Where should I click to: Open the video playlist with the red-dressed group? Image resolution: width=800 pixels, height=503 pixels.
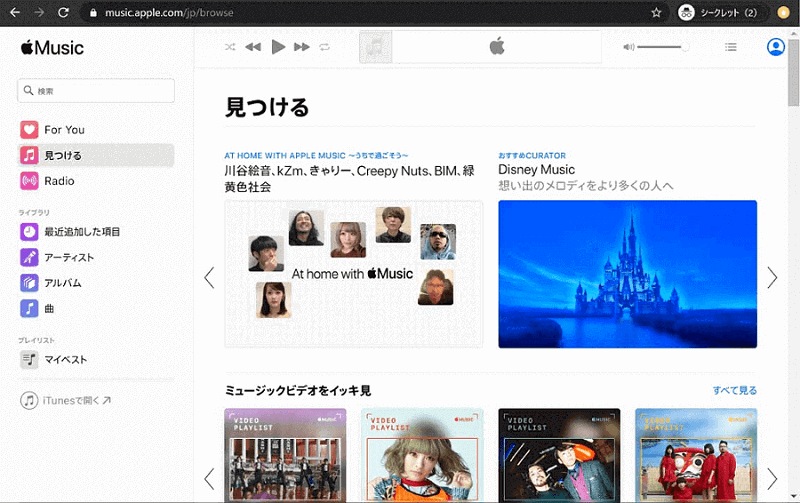tap(696, 456)
